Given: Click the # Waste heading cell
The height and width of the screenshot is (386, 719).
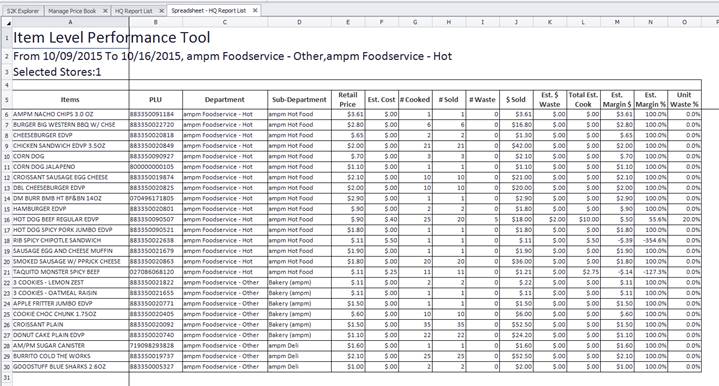Looking at the screenshot, I should click(x=482, y=99).
